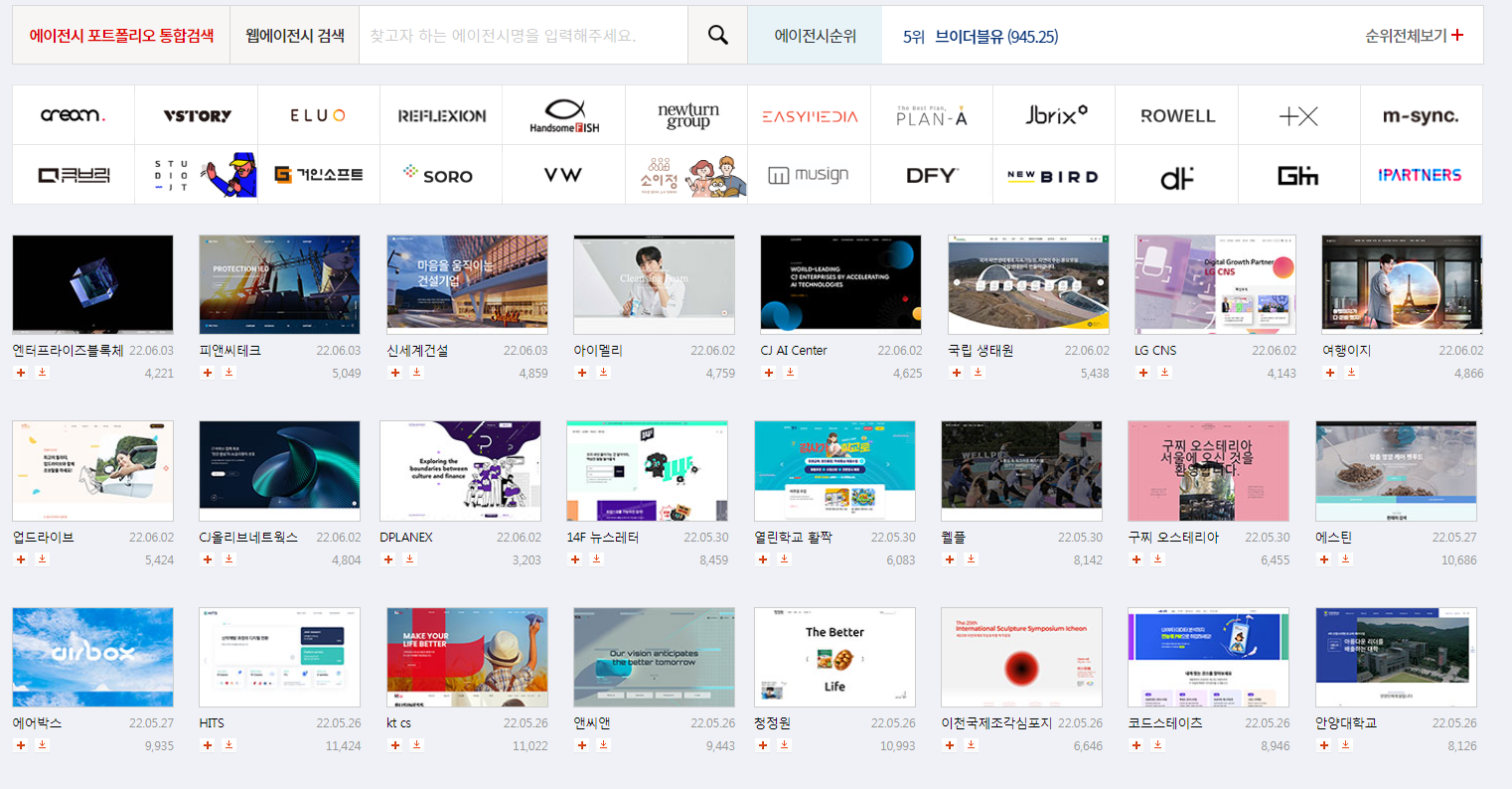This screenshot has height=789, width=1512.
Task: Switch to the 웹에이전시 검색 tab
Action: [295, 36]
